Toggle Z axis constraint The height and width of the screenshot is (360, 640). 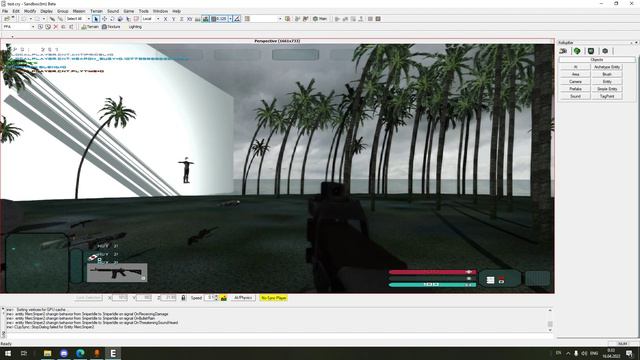coord(182,19)
